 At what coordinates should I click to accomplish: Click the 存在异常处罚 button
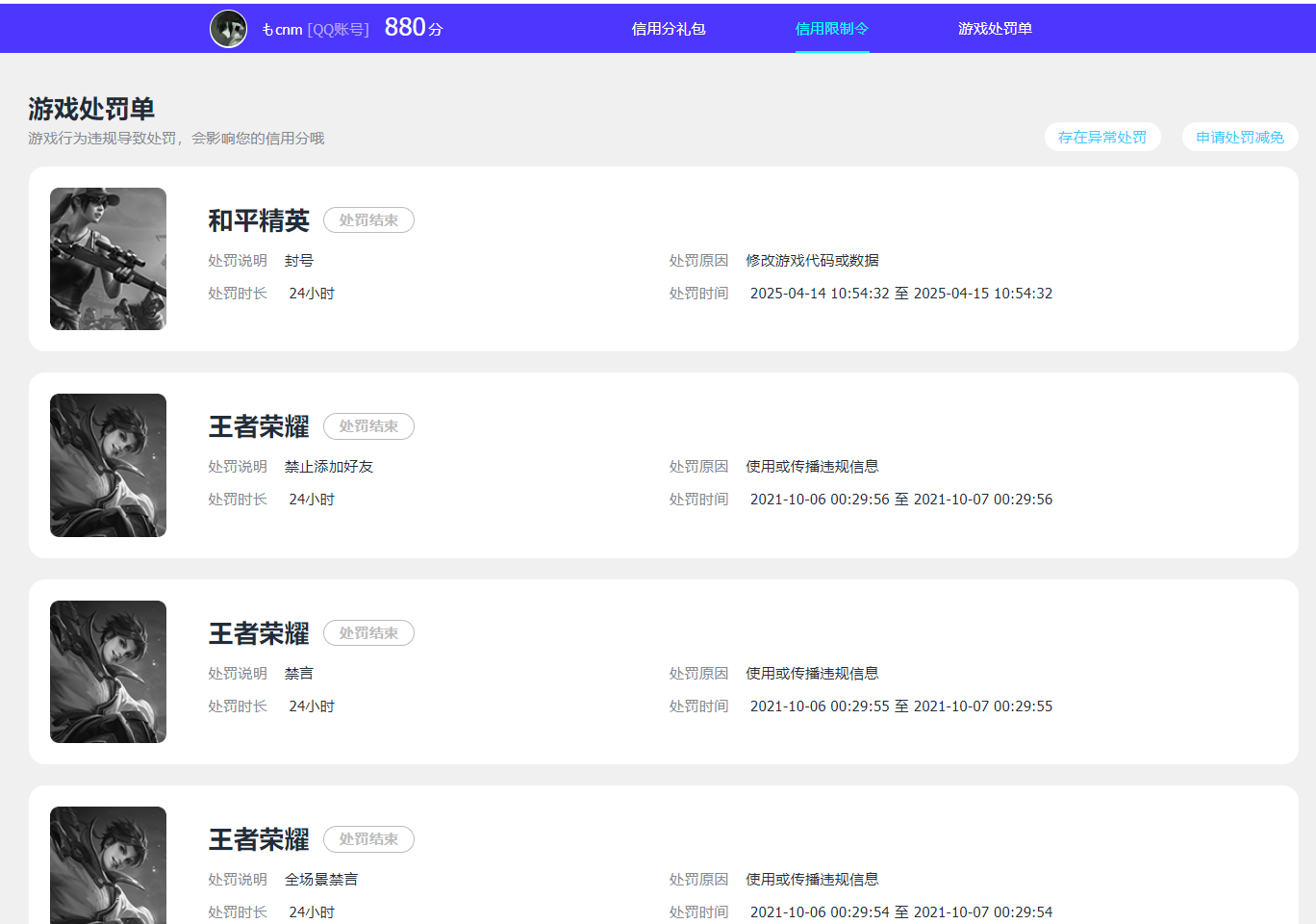pos(1102,138)
